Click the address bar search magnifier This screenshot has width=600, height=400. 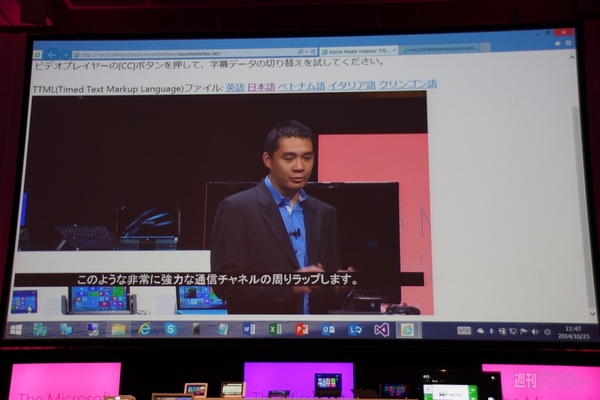[x=301, y=52]
